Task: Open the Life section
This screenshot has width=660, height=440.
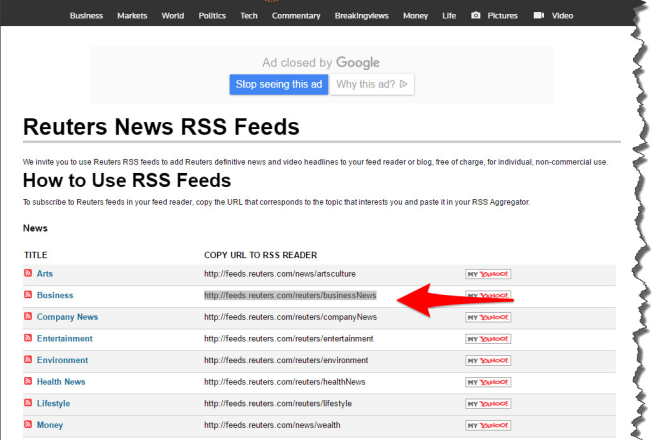Action: point(449,16)
